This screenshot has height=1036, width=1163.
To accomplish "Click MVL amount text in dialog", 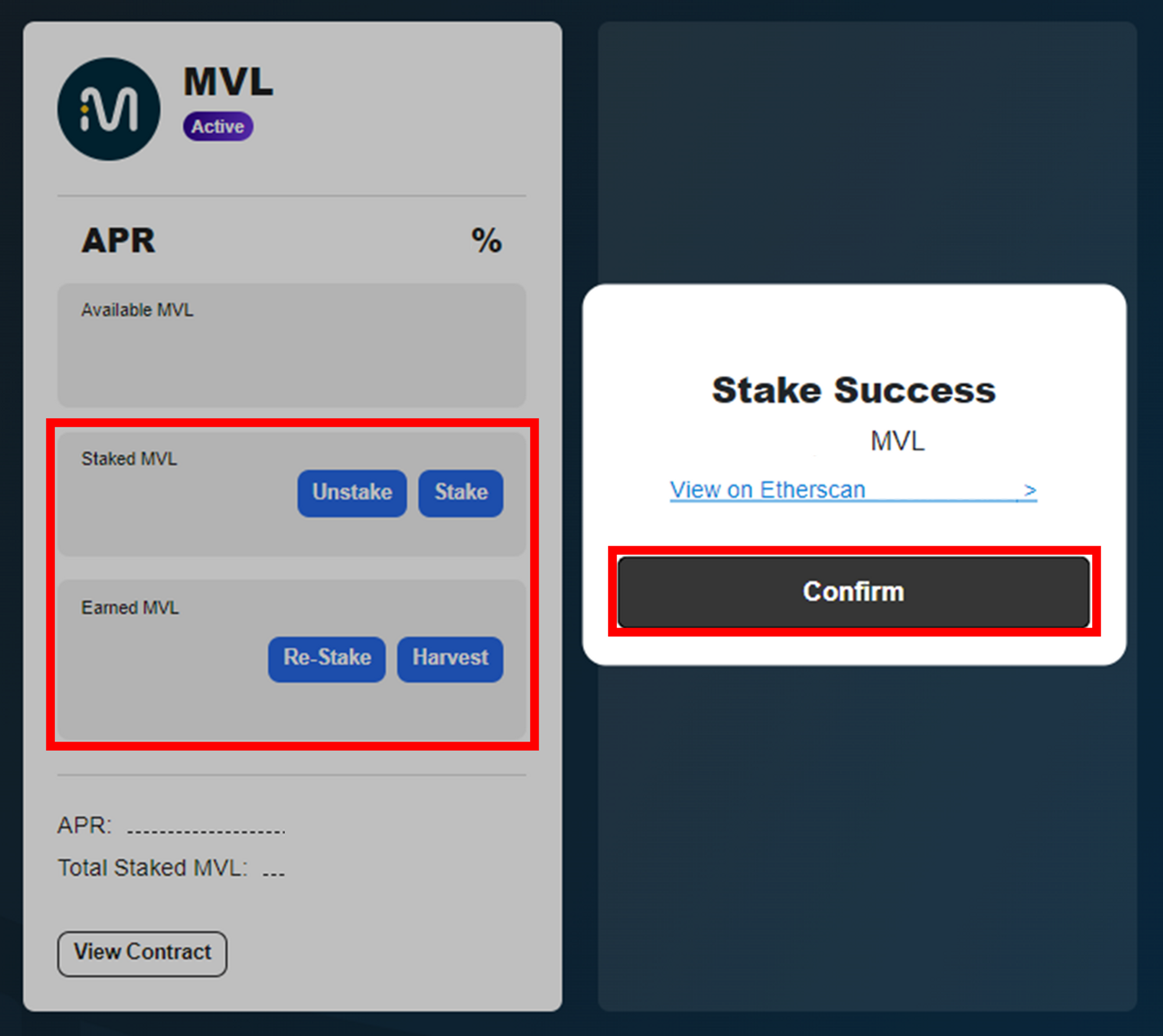I will coord(897,441).
